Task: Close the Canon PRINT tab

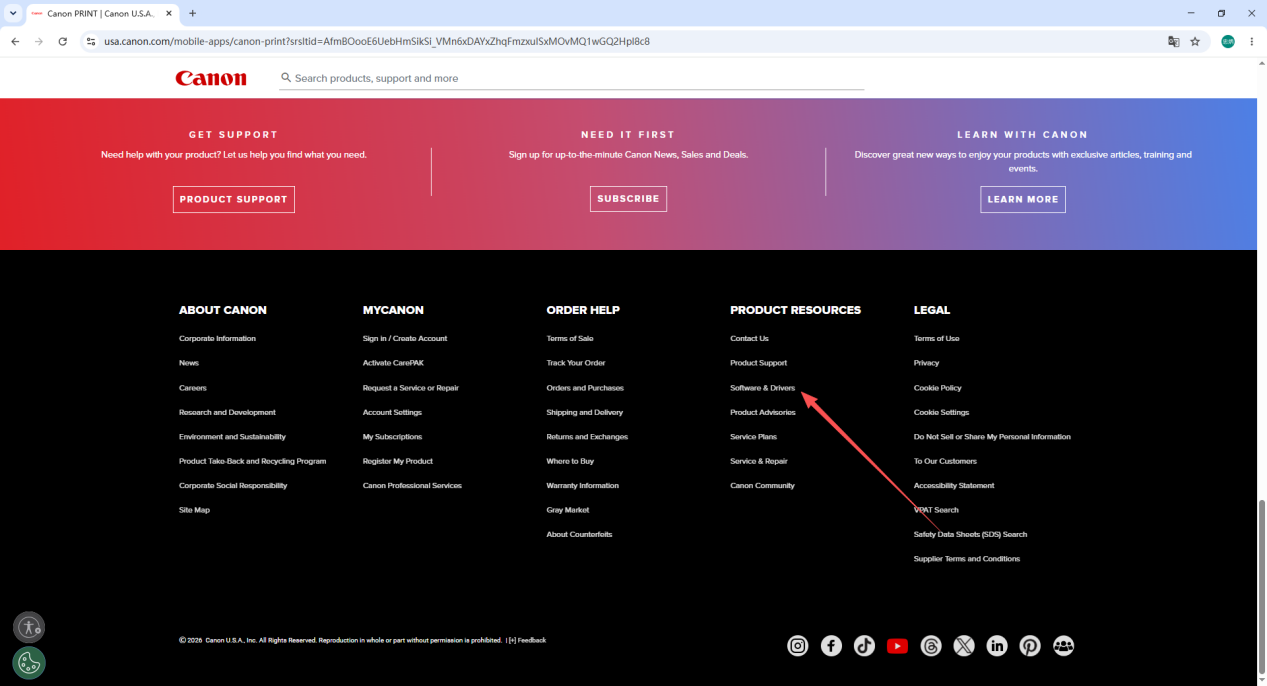Action: [x=168, y=13]
